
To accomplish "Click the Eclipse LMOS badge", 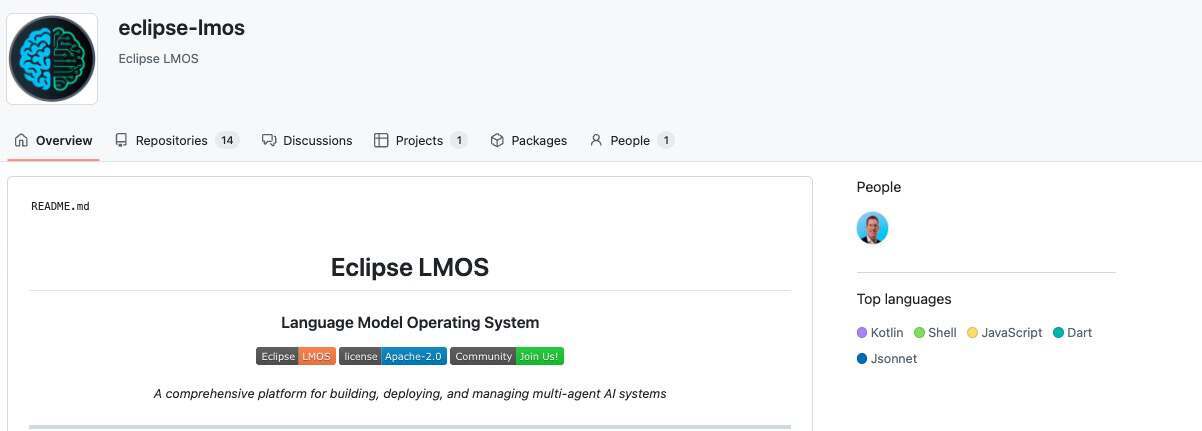I will 296,356.
